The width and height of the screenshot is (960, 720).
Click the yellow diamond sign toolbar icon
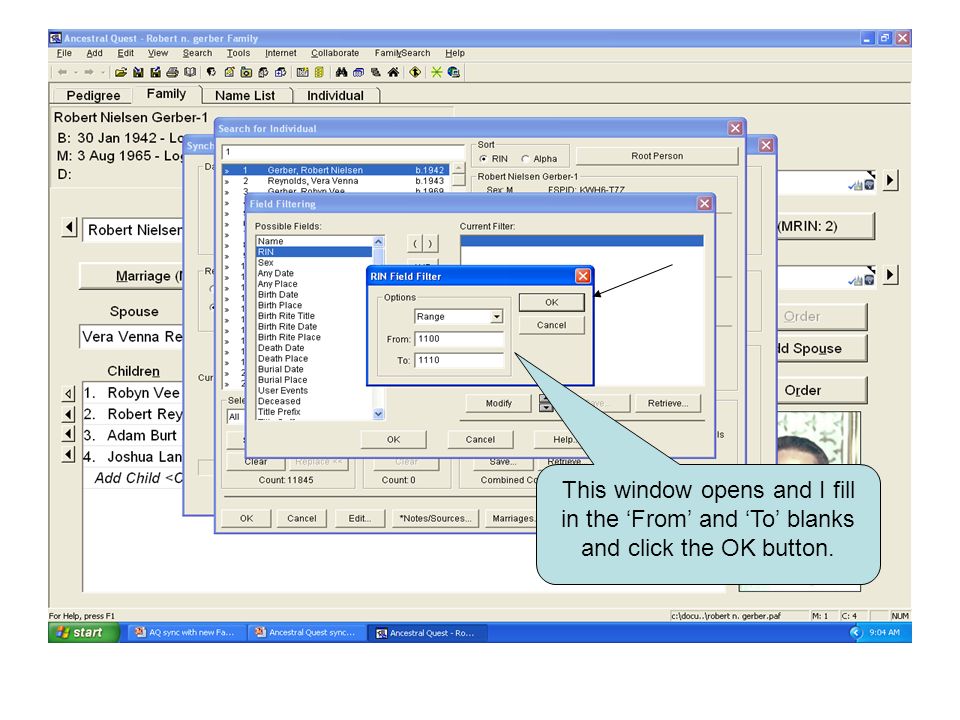pyautogui.click(x=415, y=72)
